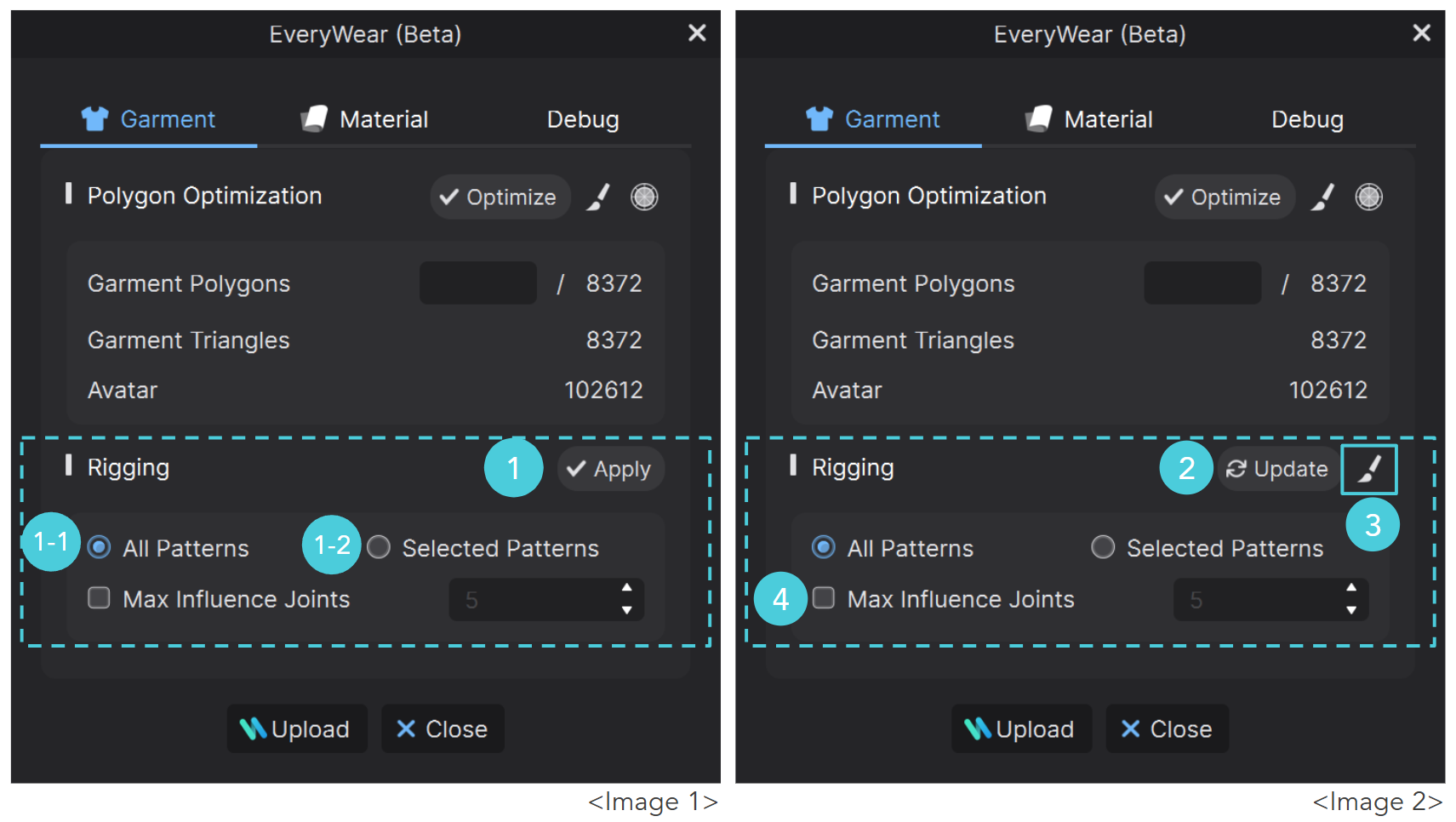Decrease Max Influence Joints value in right panel
This screenshot has height=822, width=1456.
click(x=1351, y=610)
